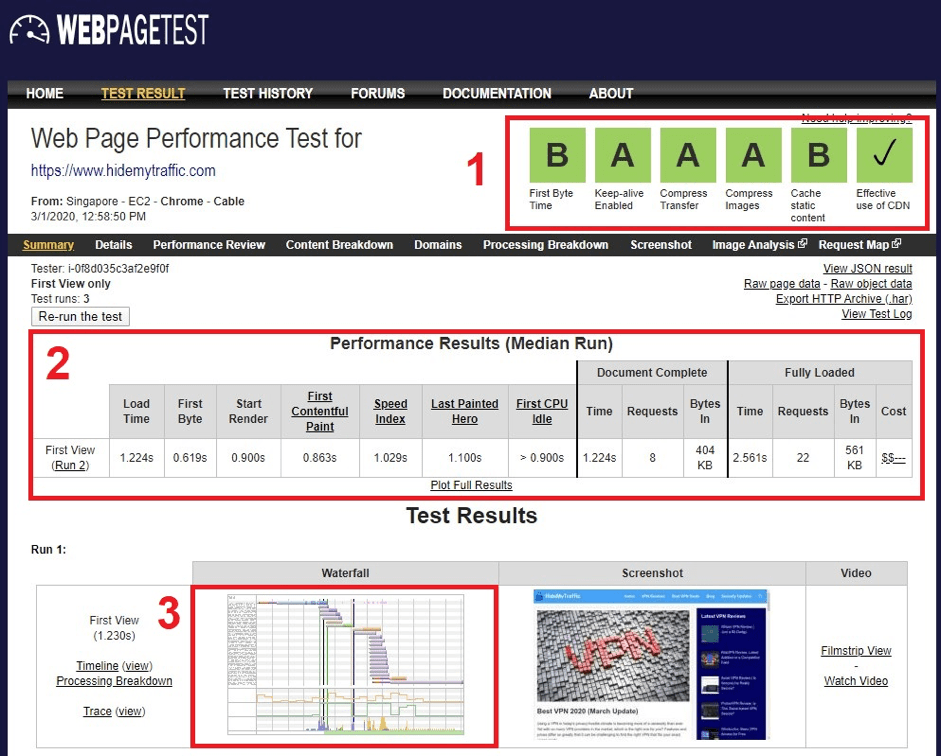Screen dimensions: 941x756
Task: Click the Fully Loaded column header
Action: click(x=820, y=373)
